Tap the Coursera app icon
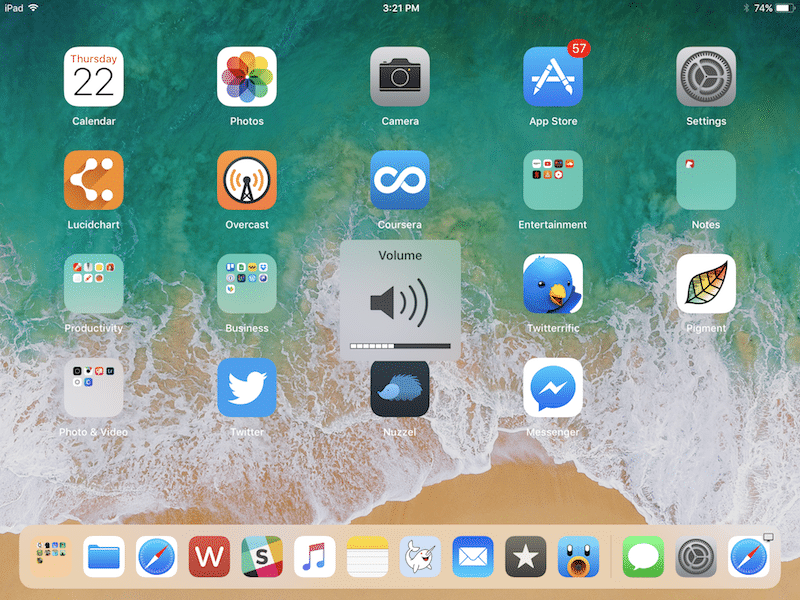 coord(400,181)
